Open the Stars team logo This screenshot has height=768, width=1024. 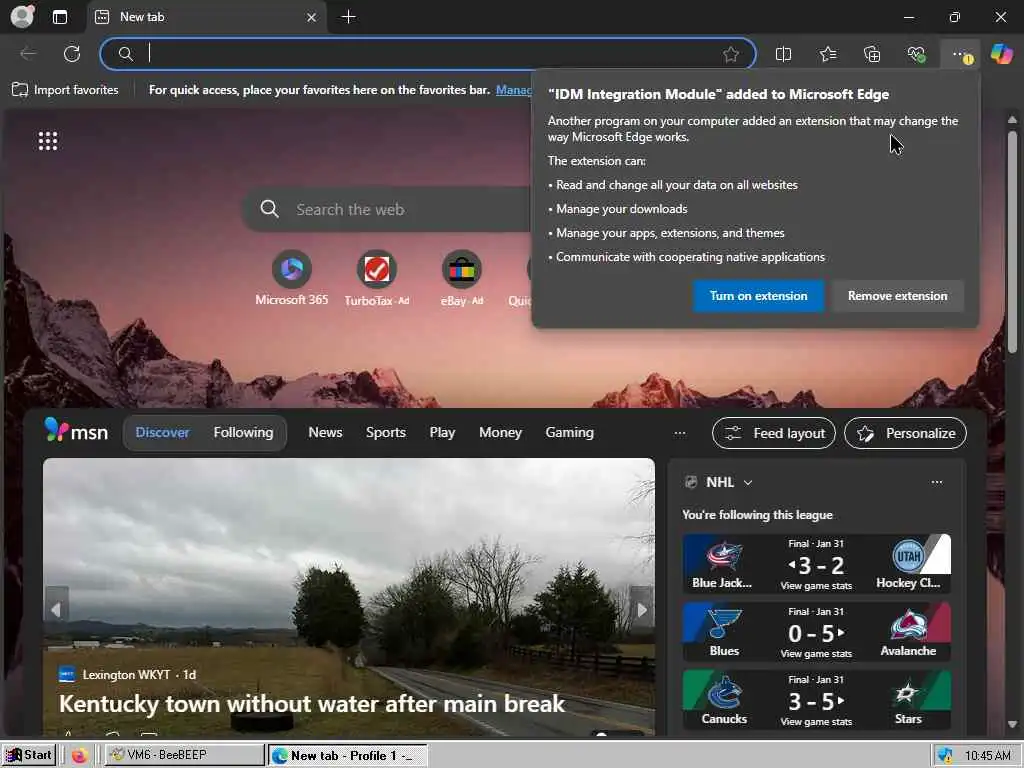click(908, 692)
